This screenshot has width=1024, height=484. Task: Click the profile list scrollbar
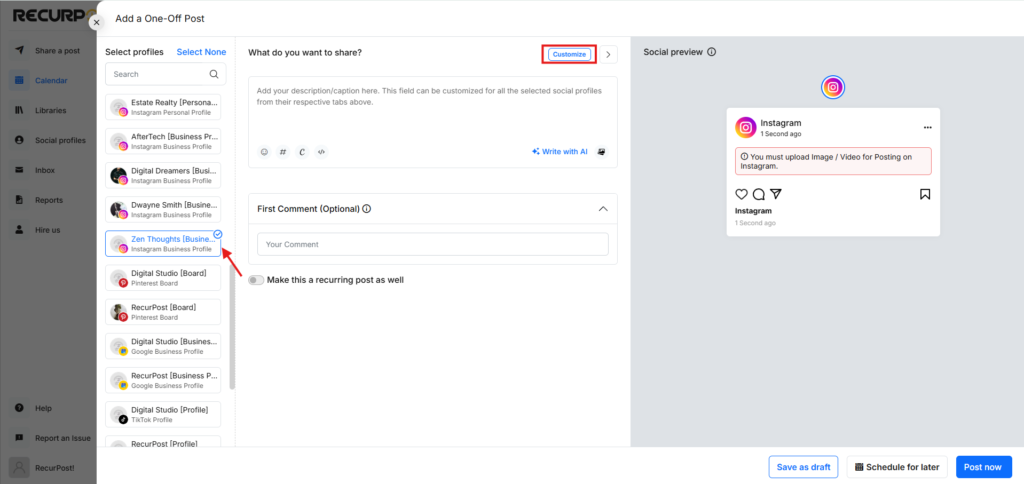coord(232,327)
